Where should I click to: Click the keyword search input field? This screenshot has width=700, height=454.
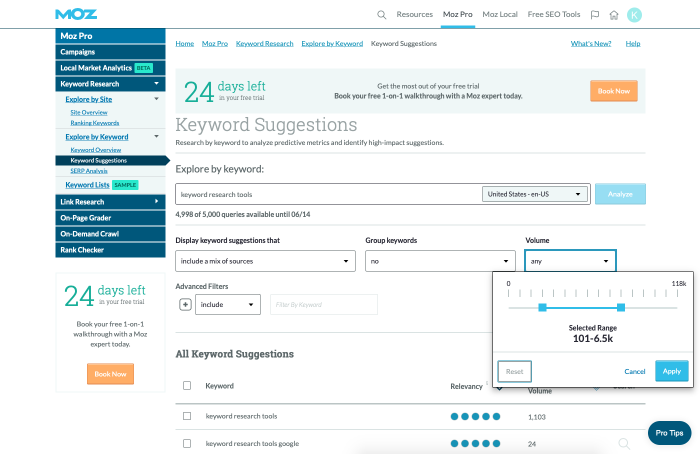328,194
